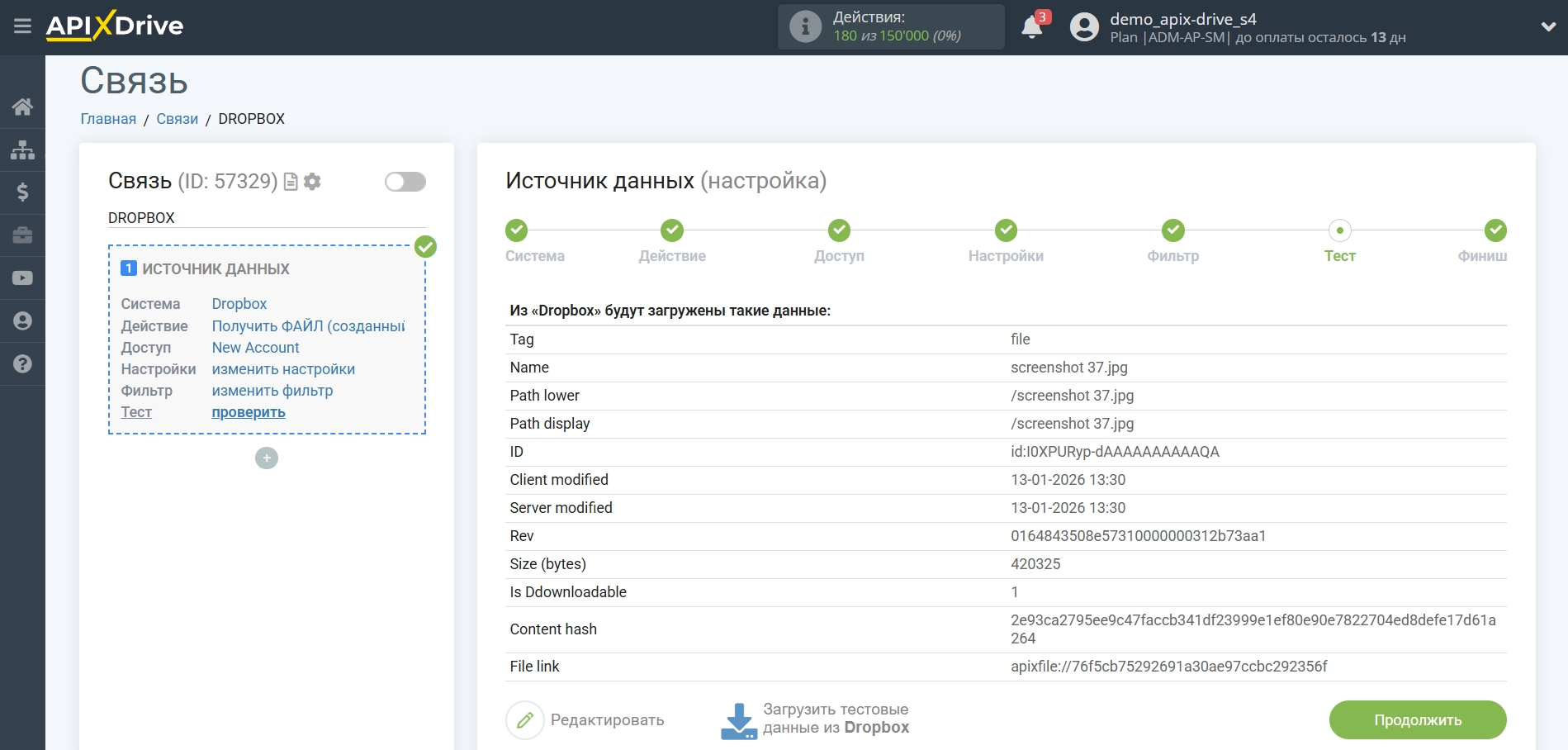
Task: Enable the connection activation switch
Action: 404,181
